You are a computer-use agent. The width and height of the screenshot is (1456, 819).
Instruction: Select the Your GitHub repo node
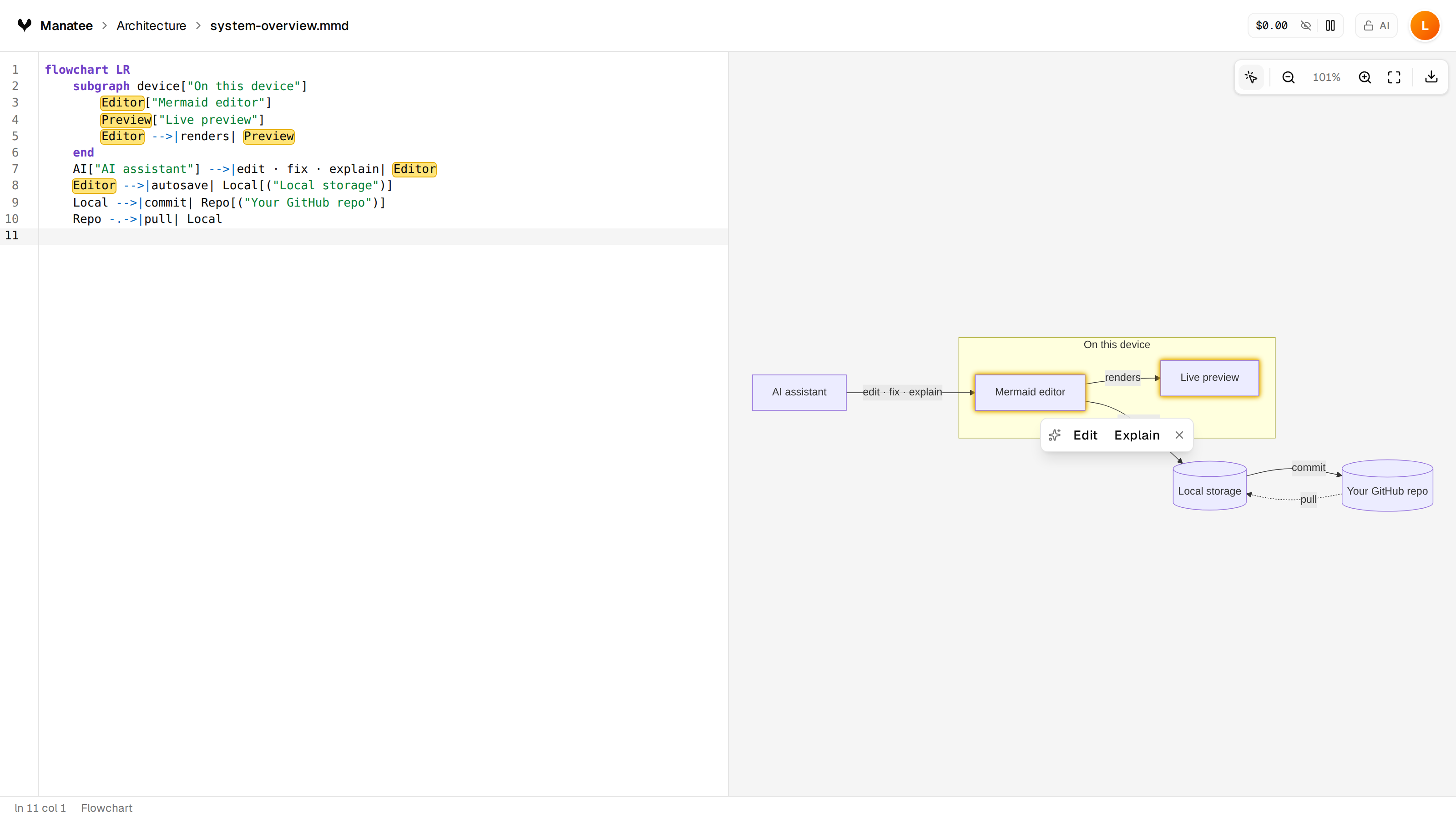(x=1387, y=485)
